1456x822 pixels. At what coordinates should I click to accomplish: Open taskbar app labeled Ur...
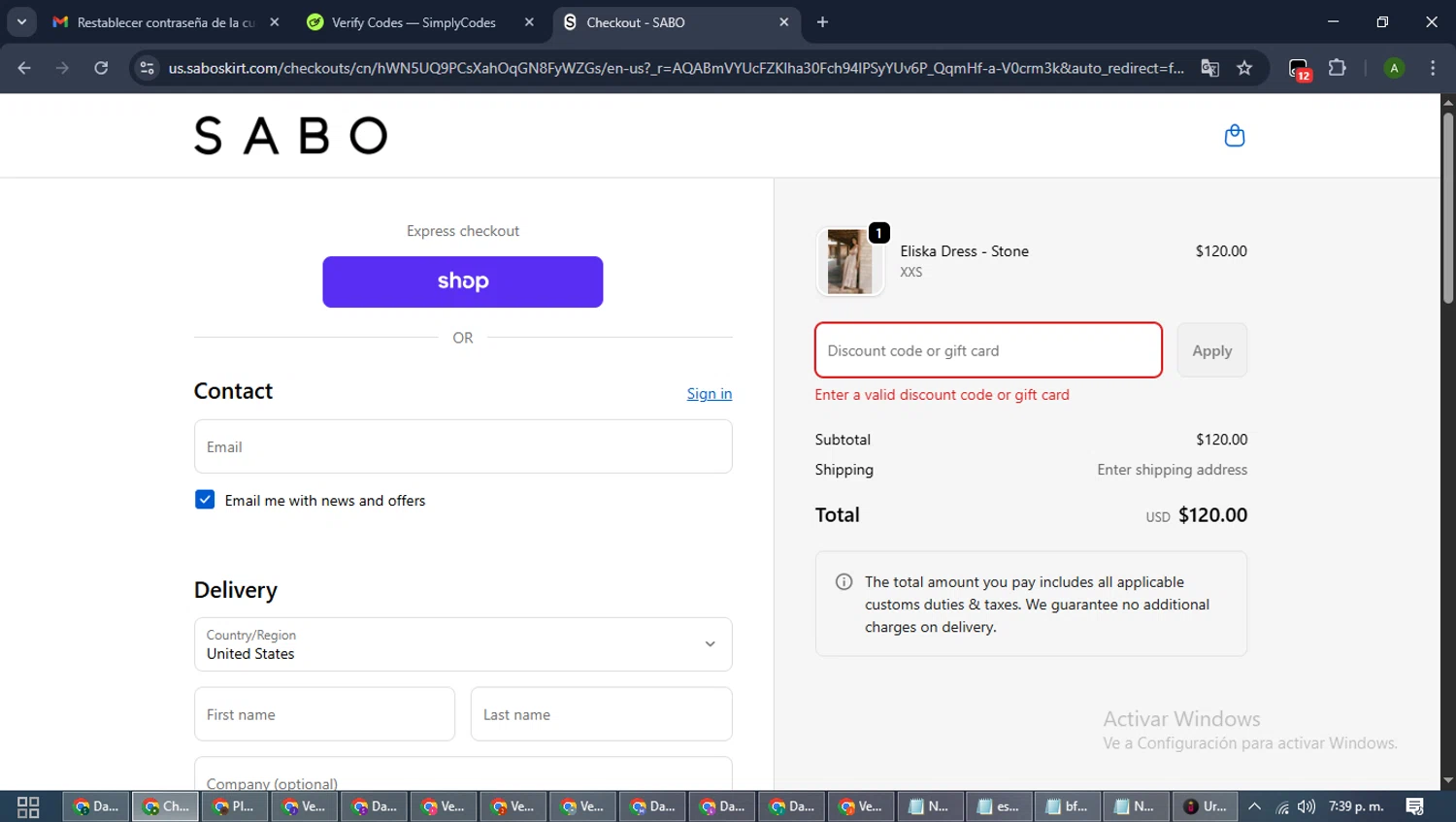(x=1206, y=806)
